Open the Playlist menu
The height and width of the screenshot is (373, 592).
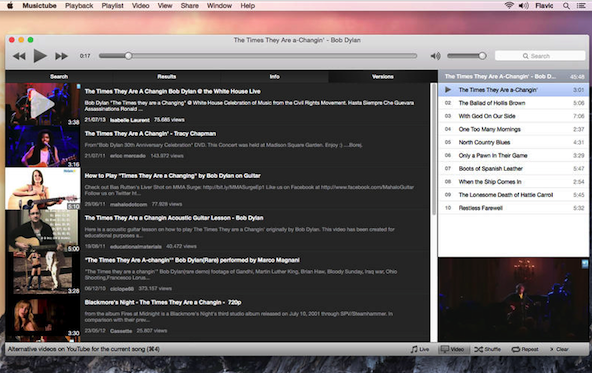point(113,6)
